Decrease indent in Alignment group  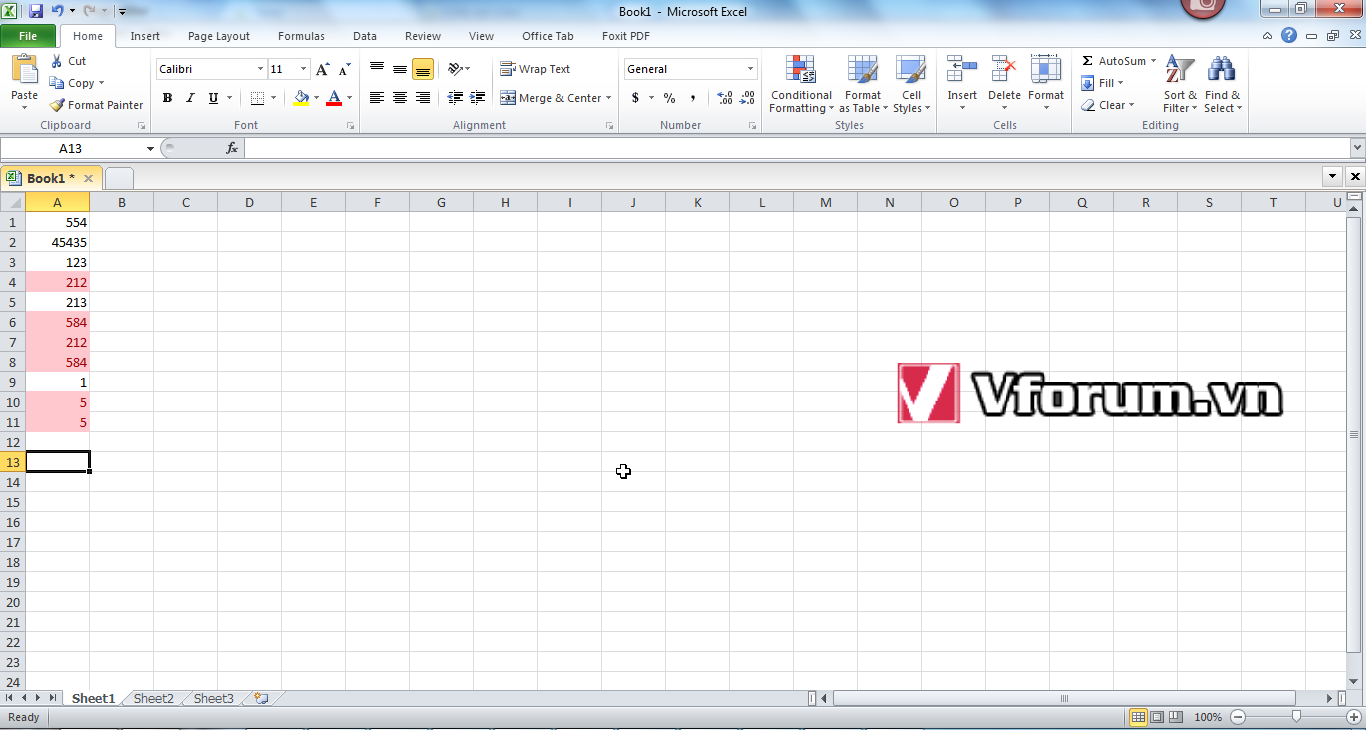(455, 98)
